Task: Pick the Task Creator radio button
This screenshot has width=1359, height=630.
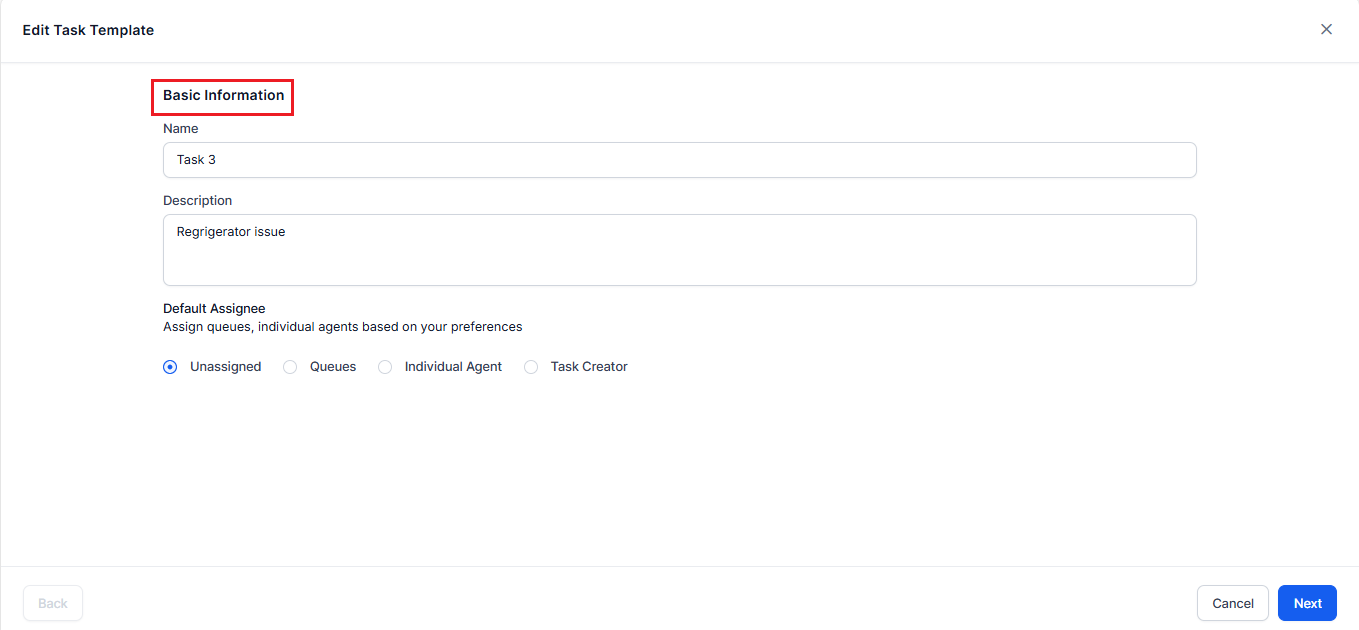Action: 531,367
